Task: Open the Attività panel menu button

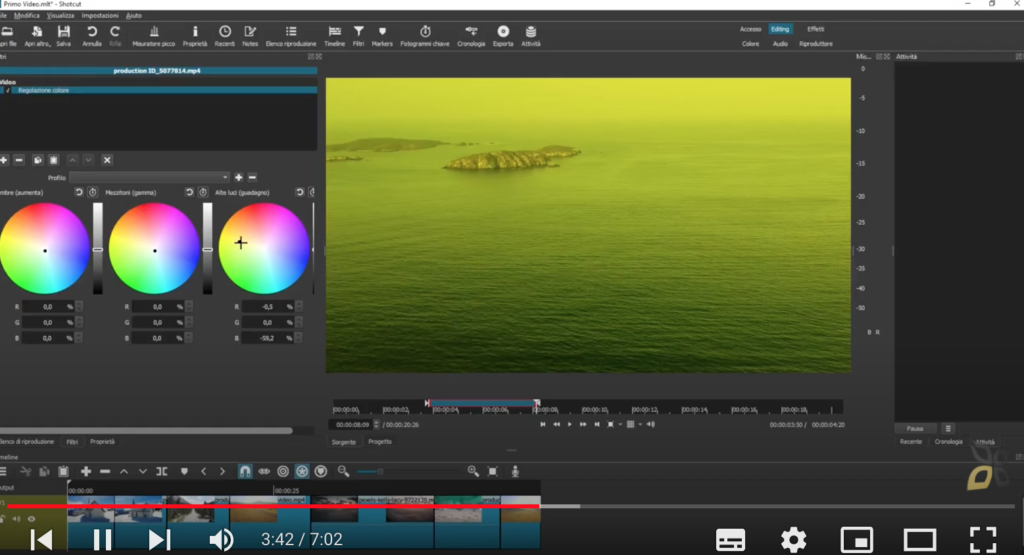Action: click(948, 428)
